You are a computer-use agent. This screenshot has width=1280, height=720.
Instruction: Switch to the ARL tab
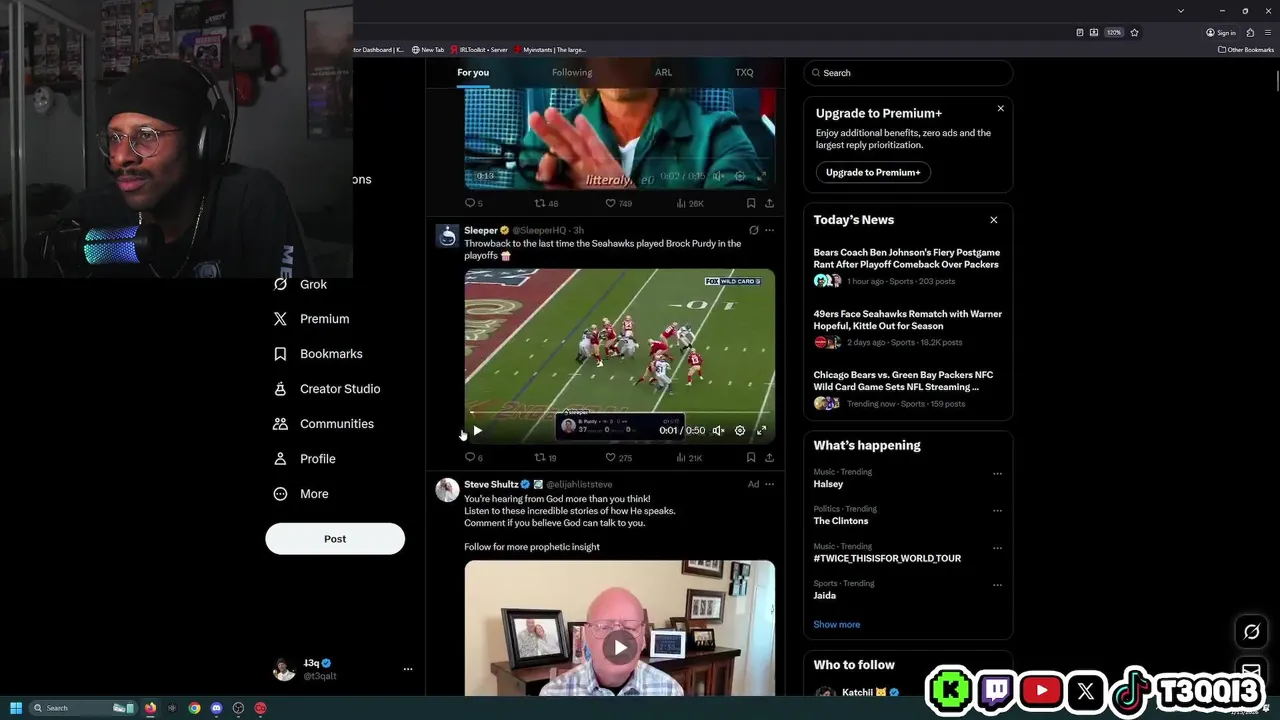click(664, 72)
